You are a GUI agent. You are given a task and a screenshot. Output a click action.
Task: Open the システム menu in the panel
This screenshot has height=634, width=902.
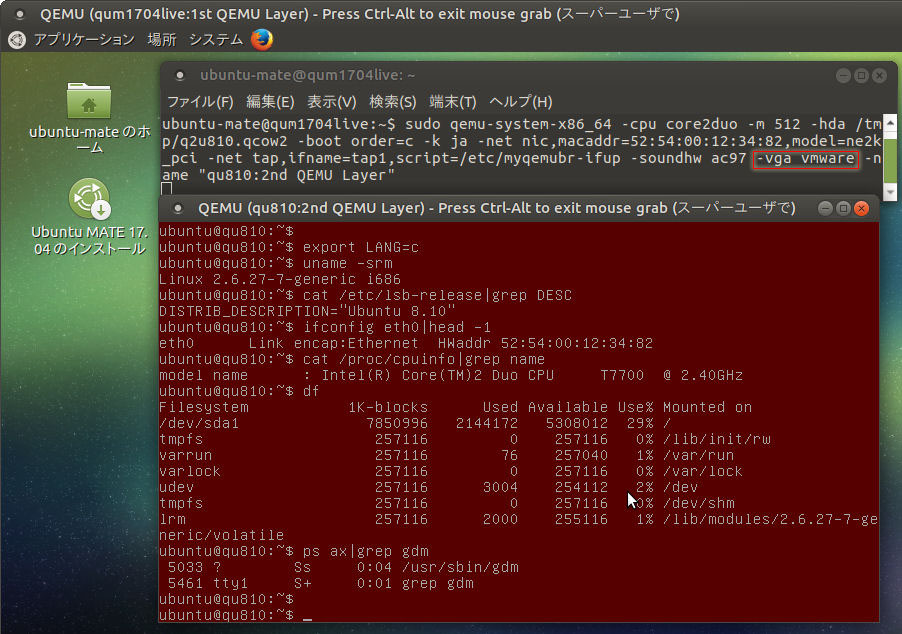point(216,40)
